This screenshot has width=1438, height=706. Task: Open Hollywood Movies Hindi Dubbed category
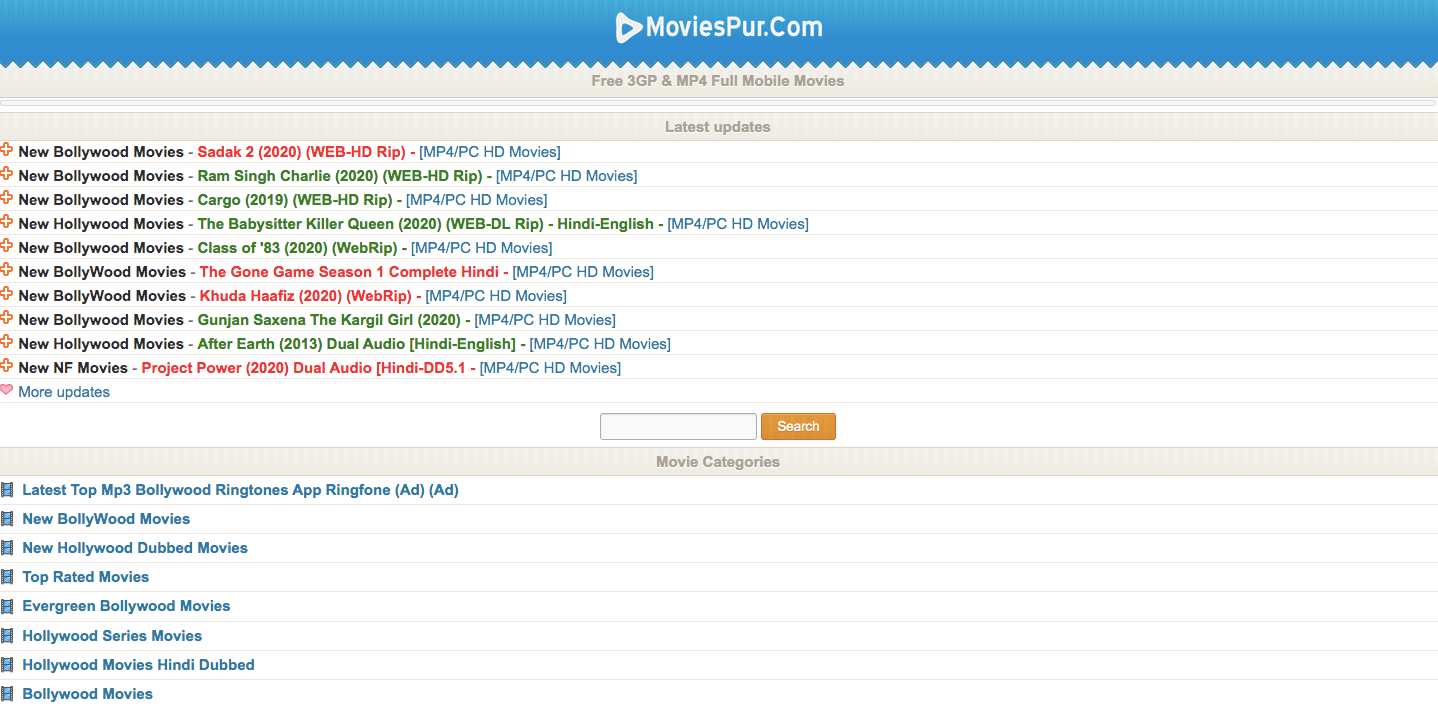138,665
